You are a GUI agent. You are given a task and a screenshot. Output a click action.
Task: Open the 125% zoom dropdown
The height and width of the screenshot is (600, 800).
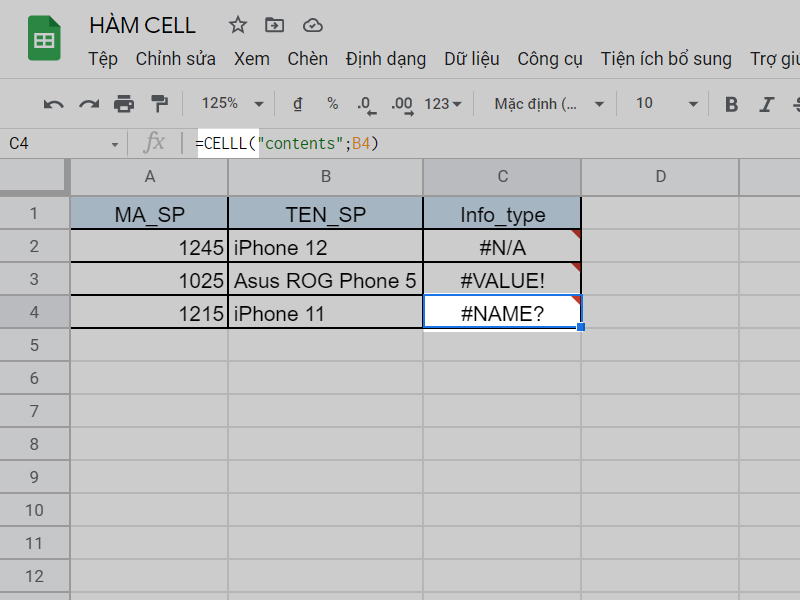coord(232,104)
